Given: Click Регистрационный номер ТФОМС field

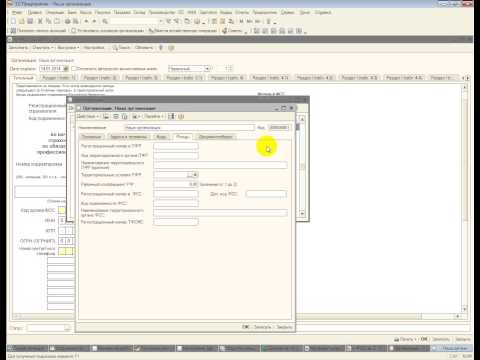Looking at the screenshot, I should (x=176, y=222).
